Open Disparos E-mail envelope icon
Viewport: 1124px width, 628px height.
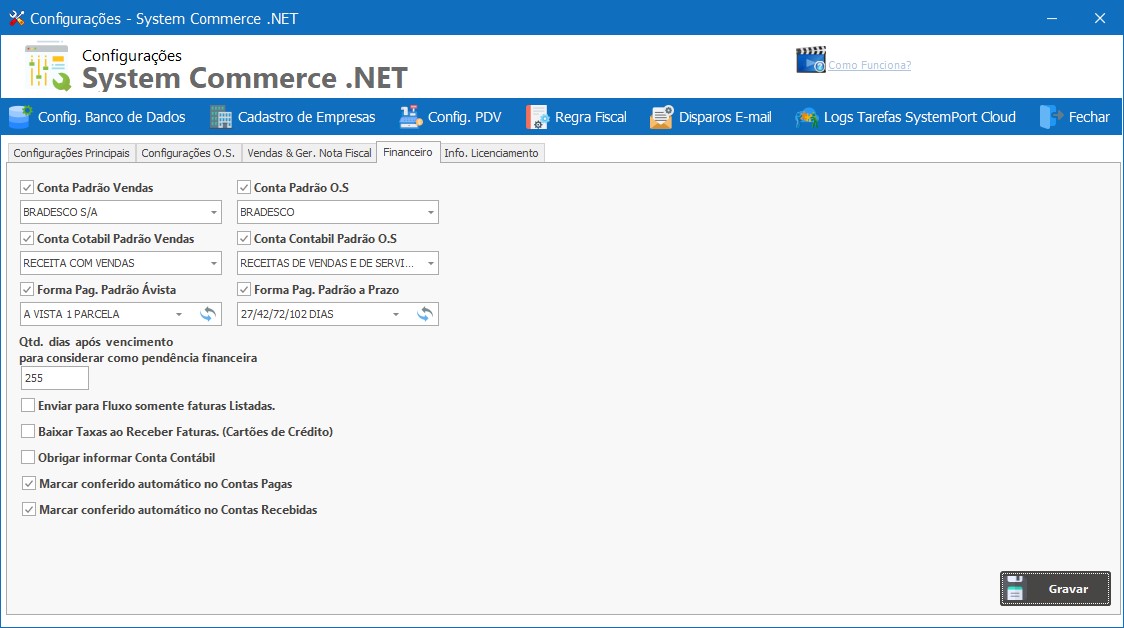[661, 117]
